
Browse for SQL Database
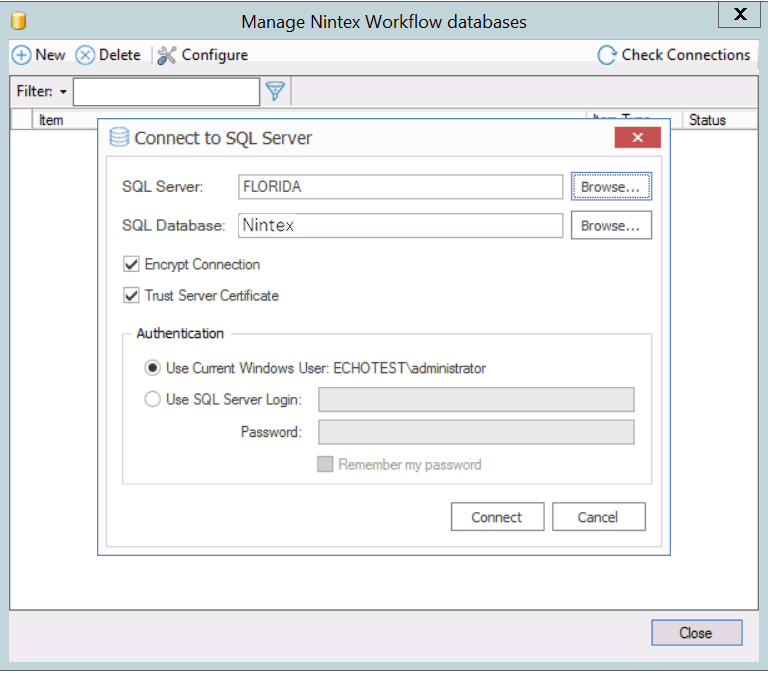(x=611, y=226)
